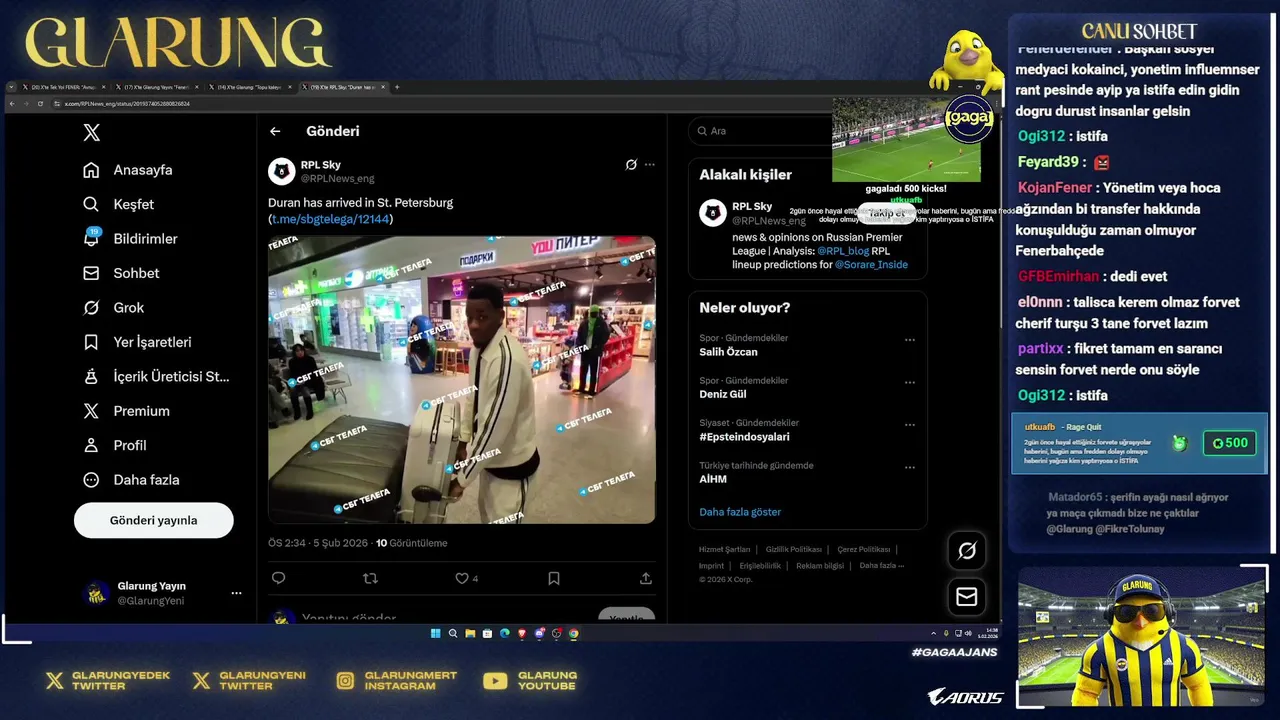This screenshot has width=1280, height=720.
Task: Open Premium in the sidebar
Action: coord(126,411)
